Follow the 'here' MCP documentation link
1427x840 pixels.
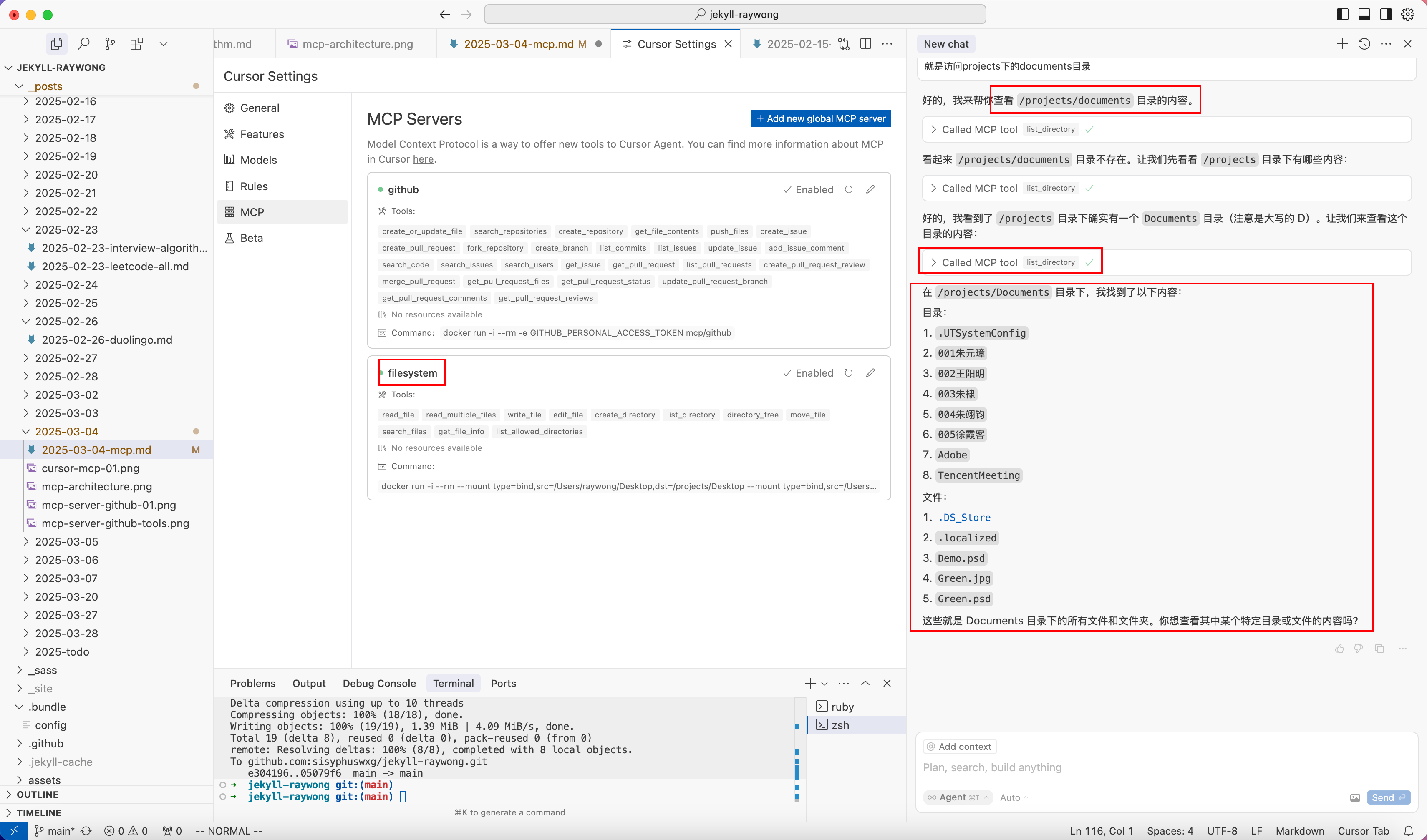pos(423,159)
